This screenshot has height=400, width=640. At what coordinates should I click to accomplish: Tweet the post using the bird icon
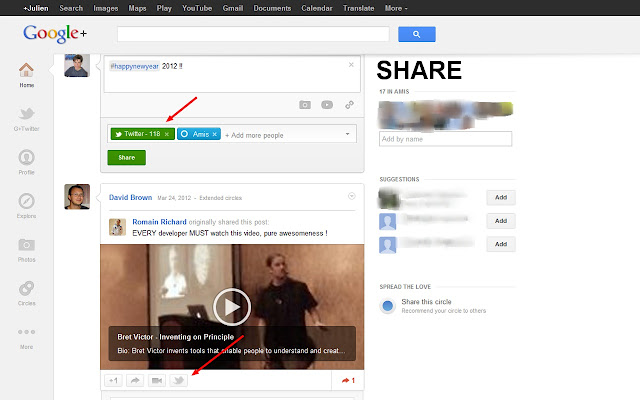(x=178, y=381)
